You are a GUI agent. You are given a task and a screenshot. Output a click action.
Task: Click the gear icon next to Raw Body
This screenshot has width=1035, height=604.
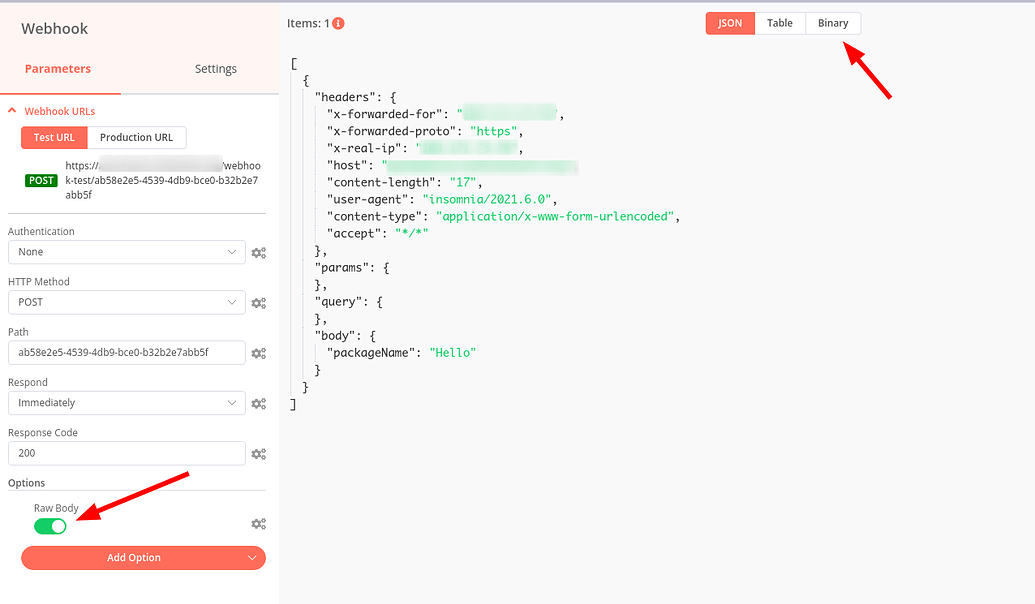point(258,523)
